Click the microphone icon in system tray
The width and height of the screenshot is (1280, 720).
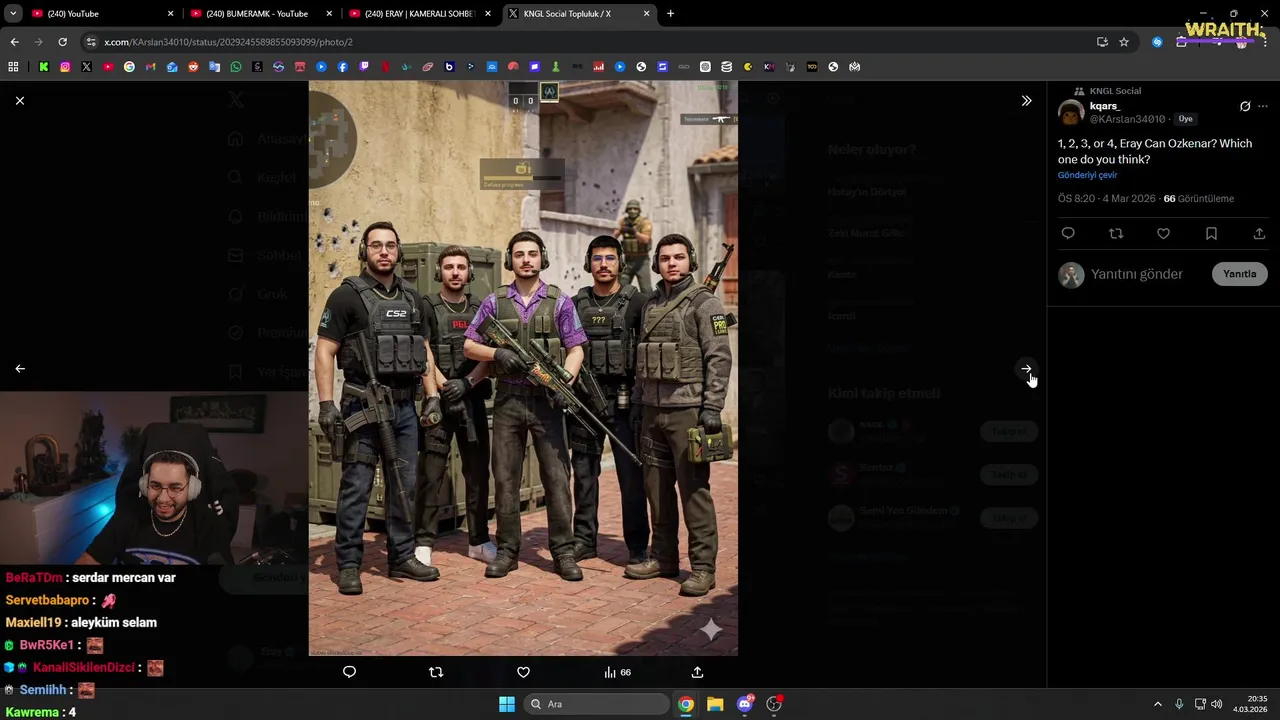1179,704
